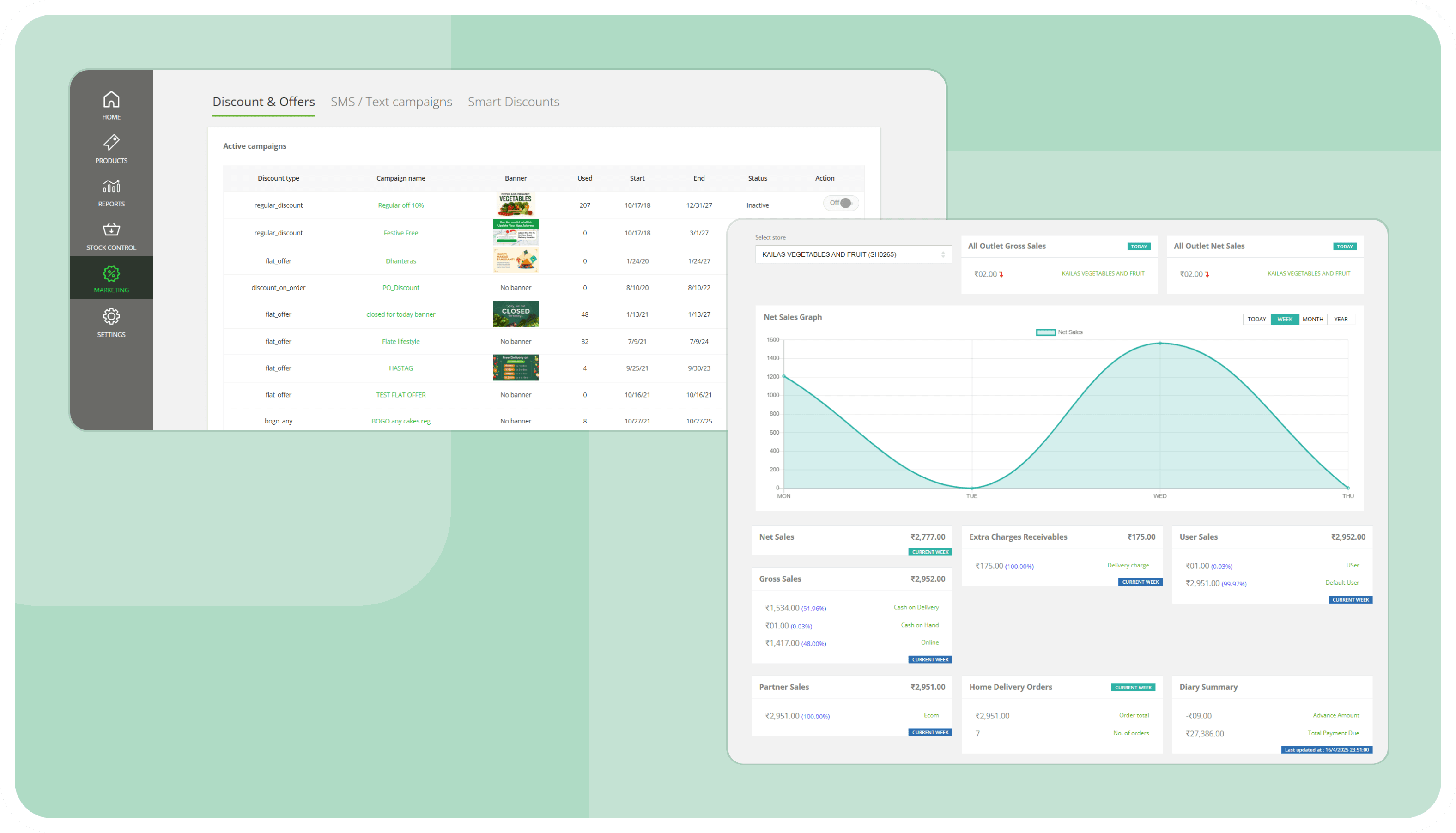Select the Marketing icon in the sidebar

111,278
